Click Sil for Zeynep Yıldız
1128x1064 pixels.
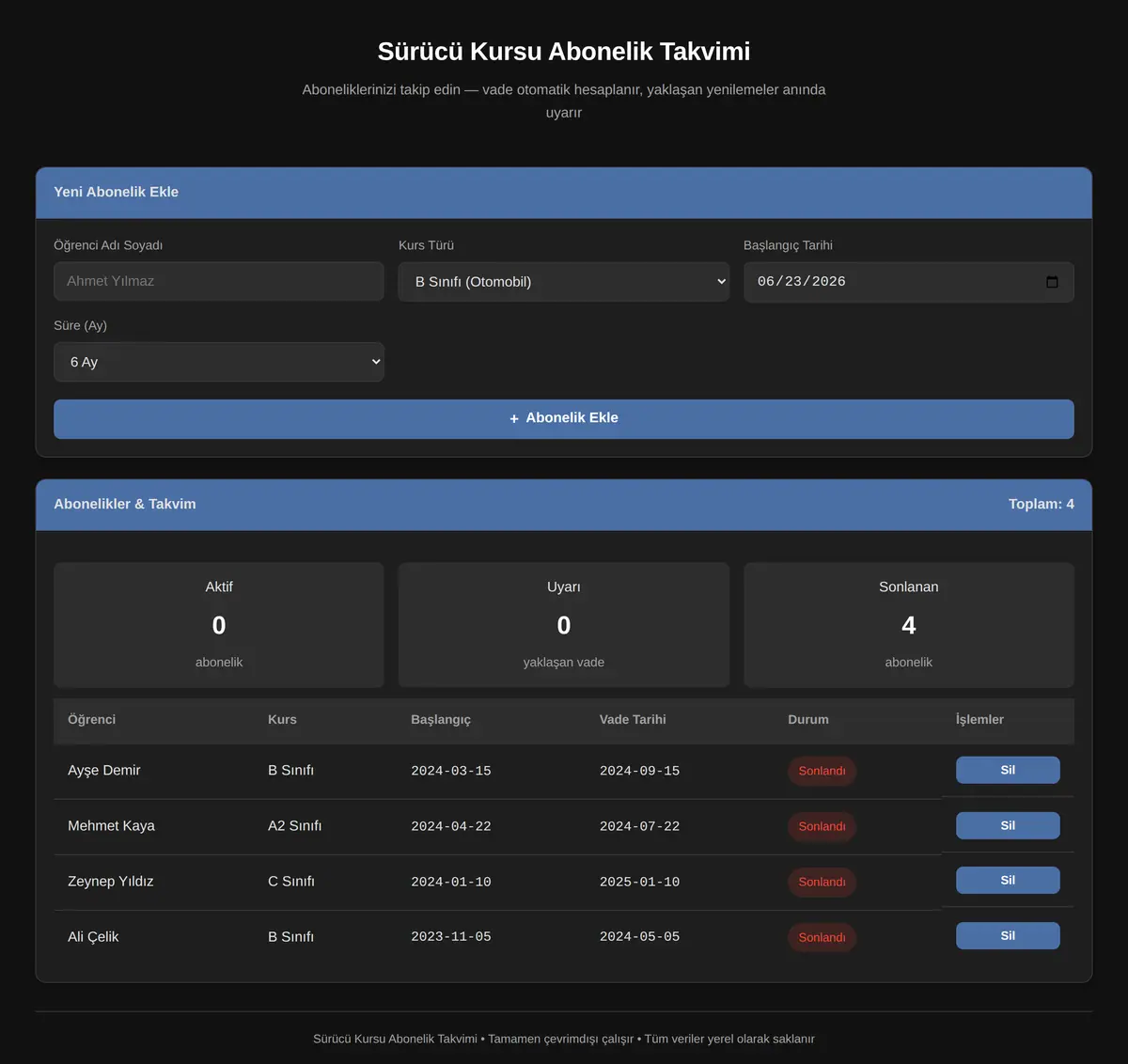pyautogui.click(x=1008, y=880)
